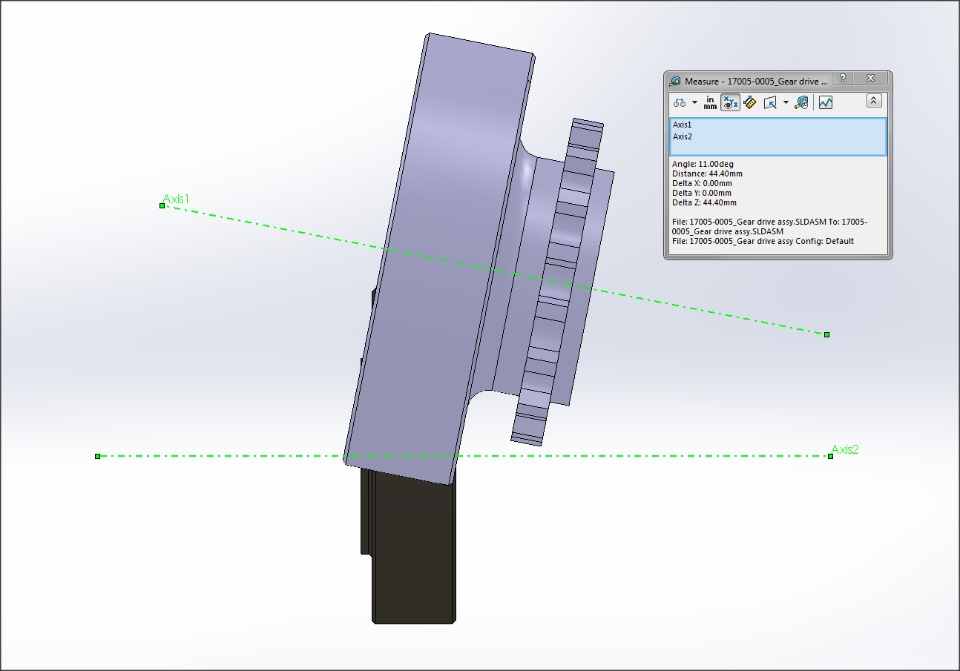Click the Delta Y: 0.00mm value
Screen dimensions: 960x671
[x=702, y=193]
